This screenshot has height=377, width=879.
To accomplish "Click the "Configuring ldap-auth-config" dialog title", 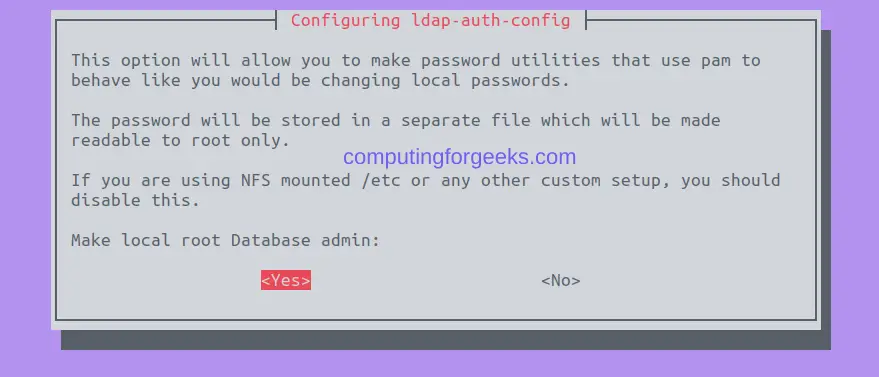I will pos(431,21).
